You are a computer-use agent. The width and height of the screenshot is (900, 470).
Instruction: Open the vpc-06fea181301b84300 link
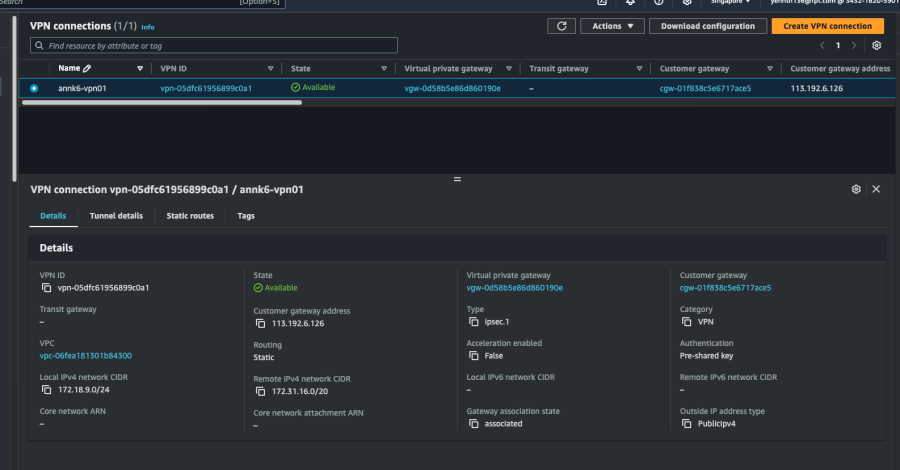pos(86,355)
